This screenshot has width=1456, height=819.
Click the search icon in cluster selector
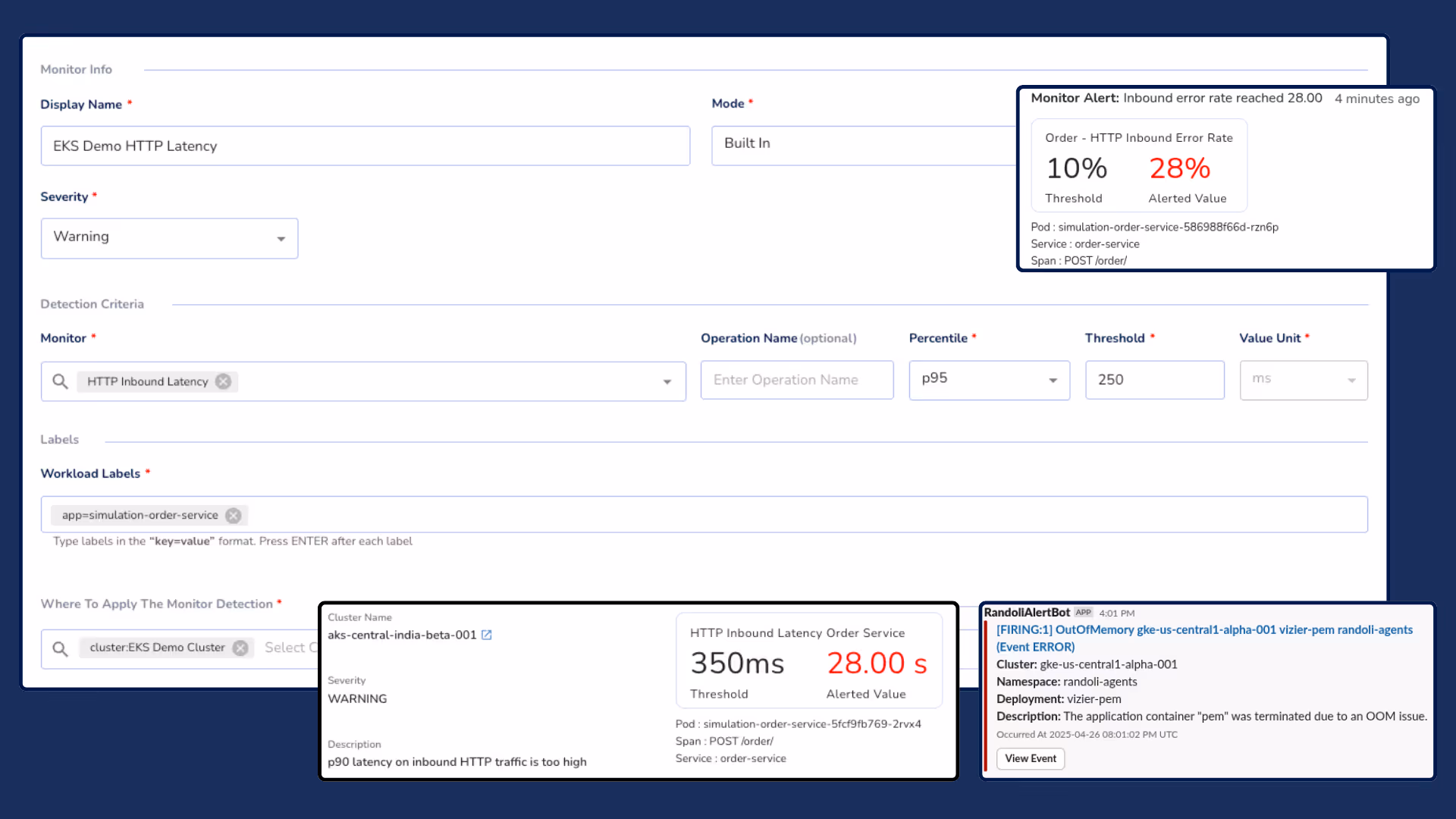pyautogui.click(x=60, y=648)
